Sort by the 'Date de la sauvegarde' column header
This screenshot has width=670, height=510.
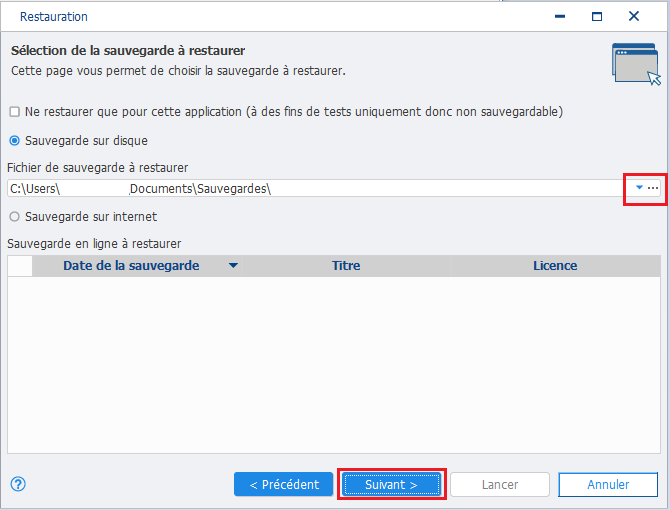coord(131,266)
